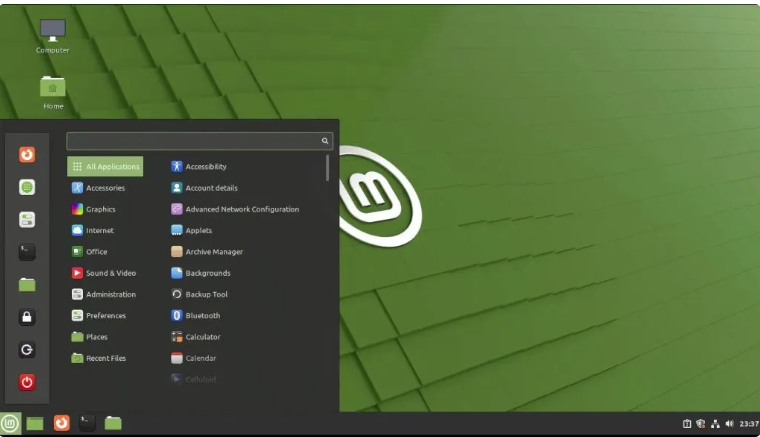Open Files from the menu favorites sidebar
This screenshot has height=437, width=760.
click(x=27, y=284)
